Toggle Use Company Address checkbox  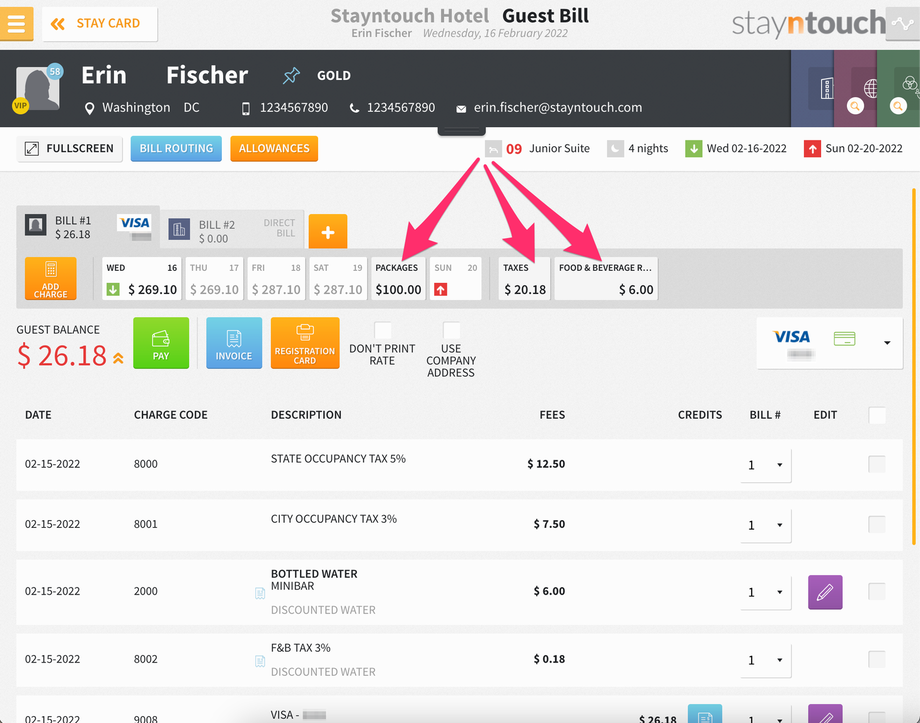tap(451, 330)
